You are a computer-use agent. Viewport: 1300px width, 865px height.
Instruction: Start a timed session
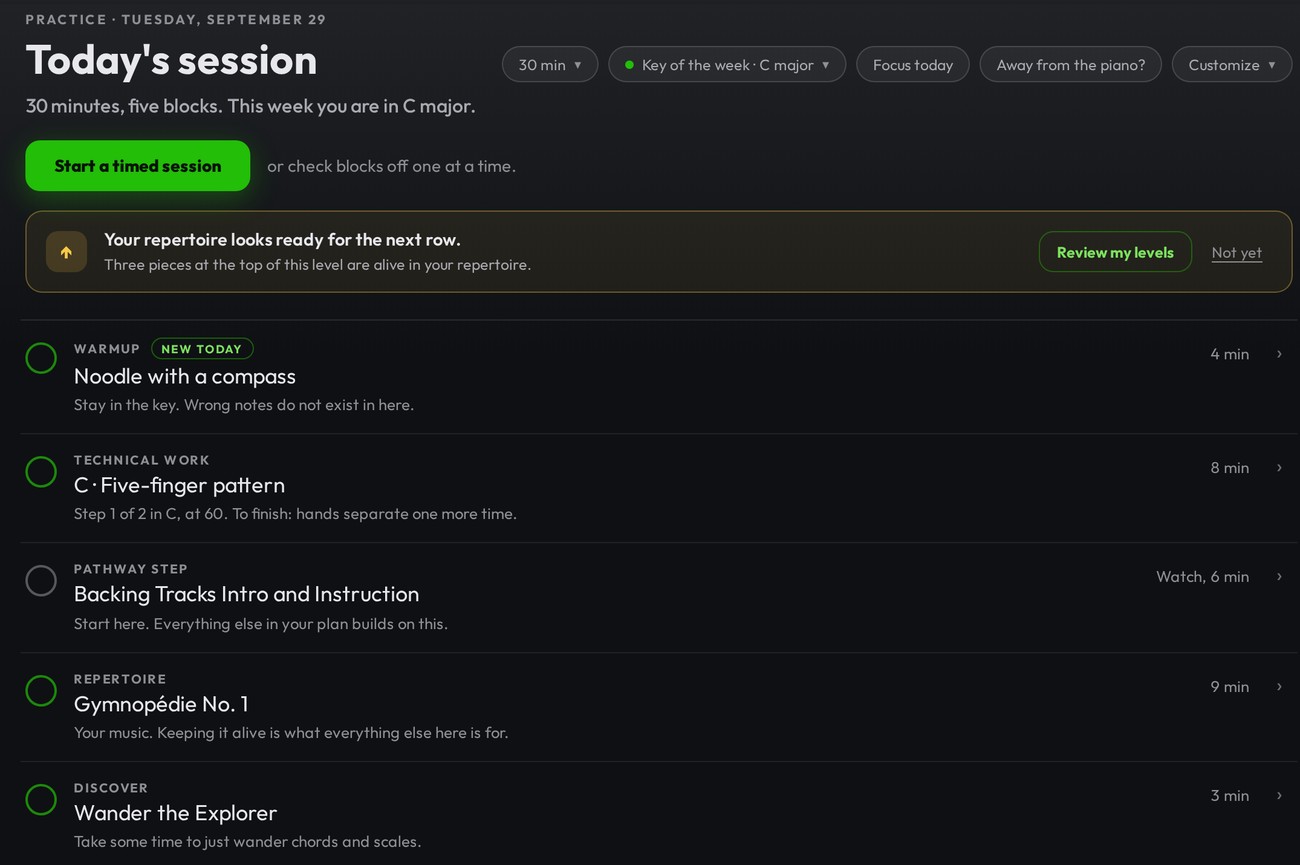(138, 166)
